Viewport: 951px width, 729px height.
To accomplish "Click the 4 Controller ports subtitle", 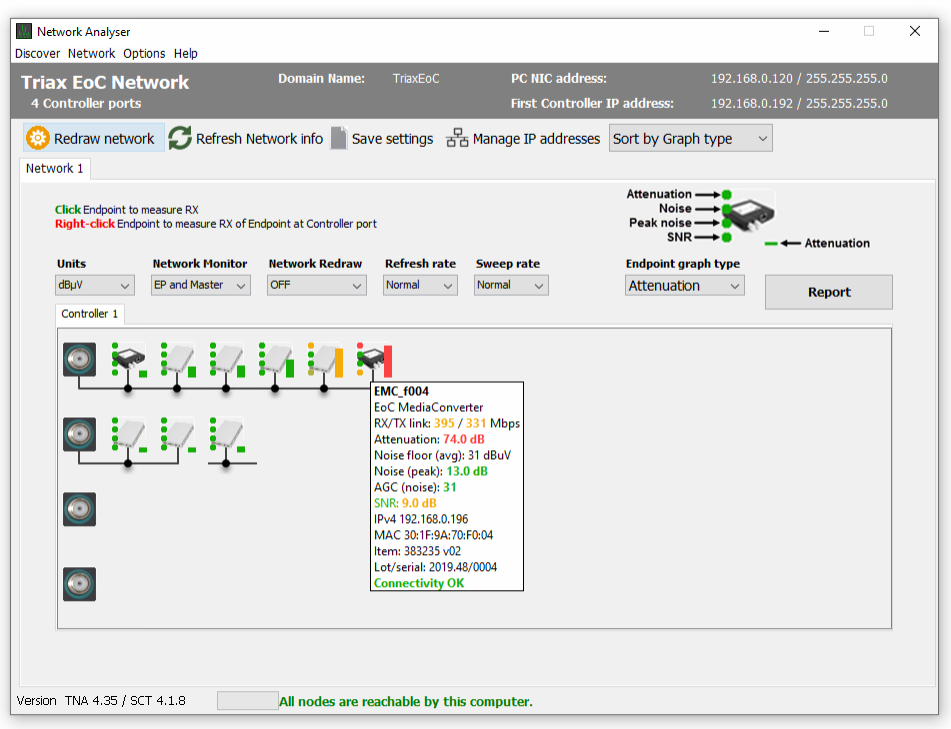I will pos(86,104).
